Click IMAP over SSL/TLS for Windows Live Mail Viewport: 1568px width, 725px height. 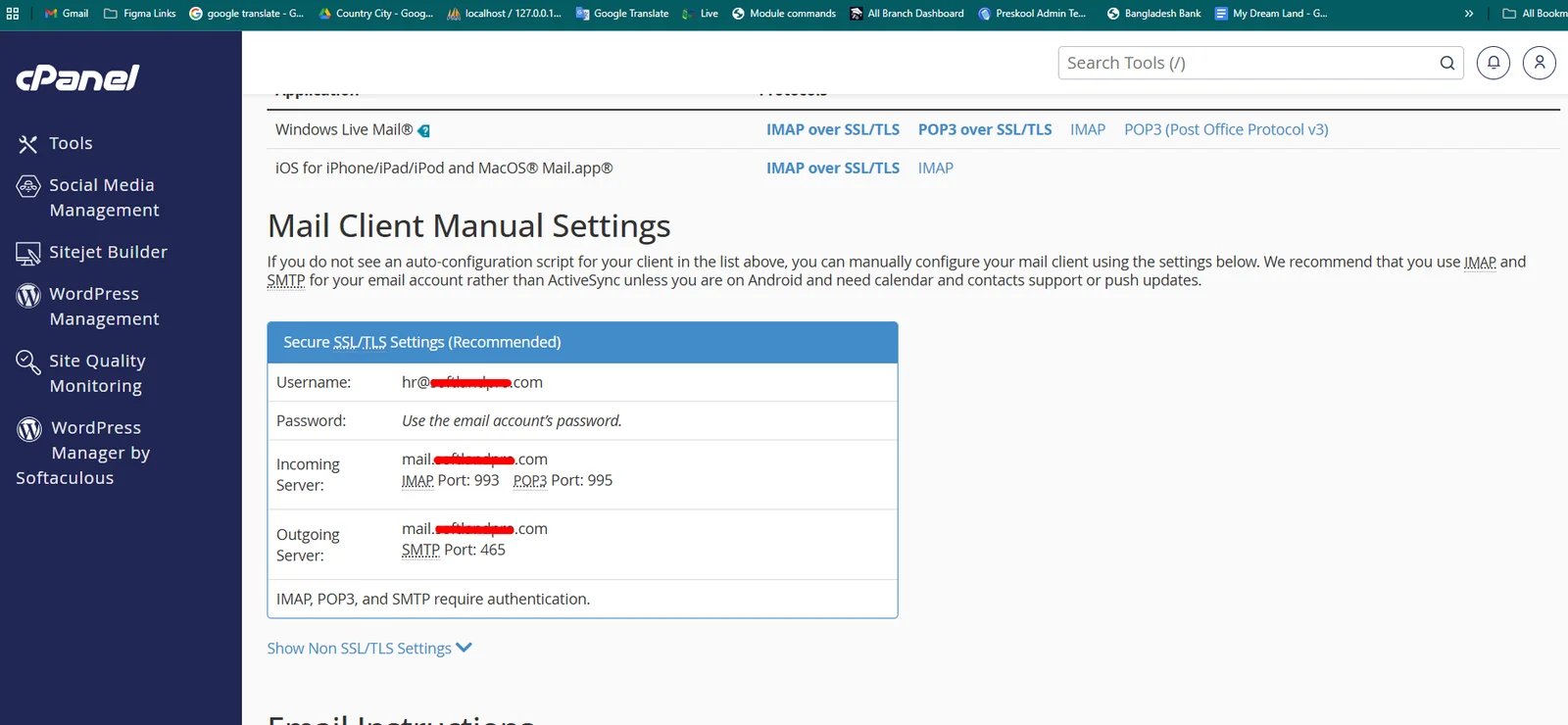(832, 129)
